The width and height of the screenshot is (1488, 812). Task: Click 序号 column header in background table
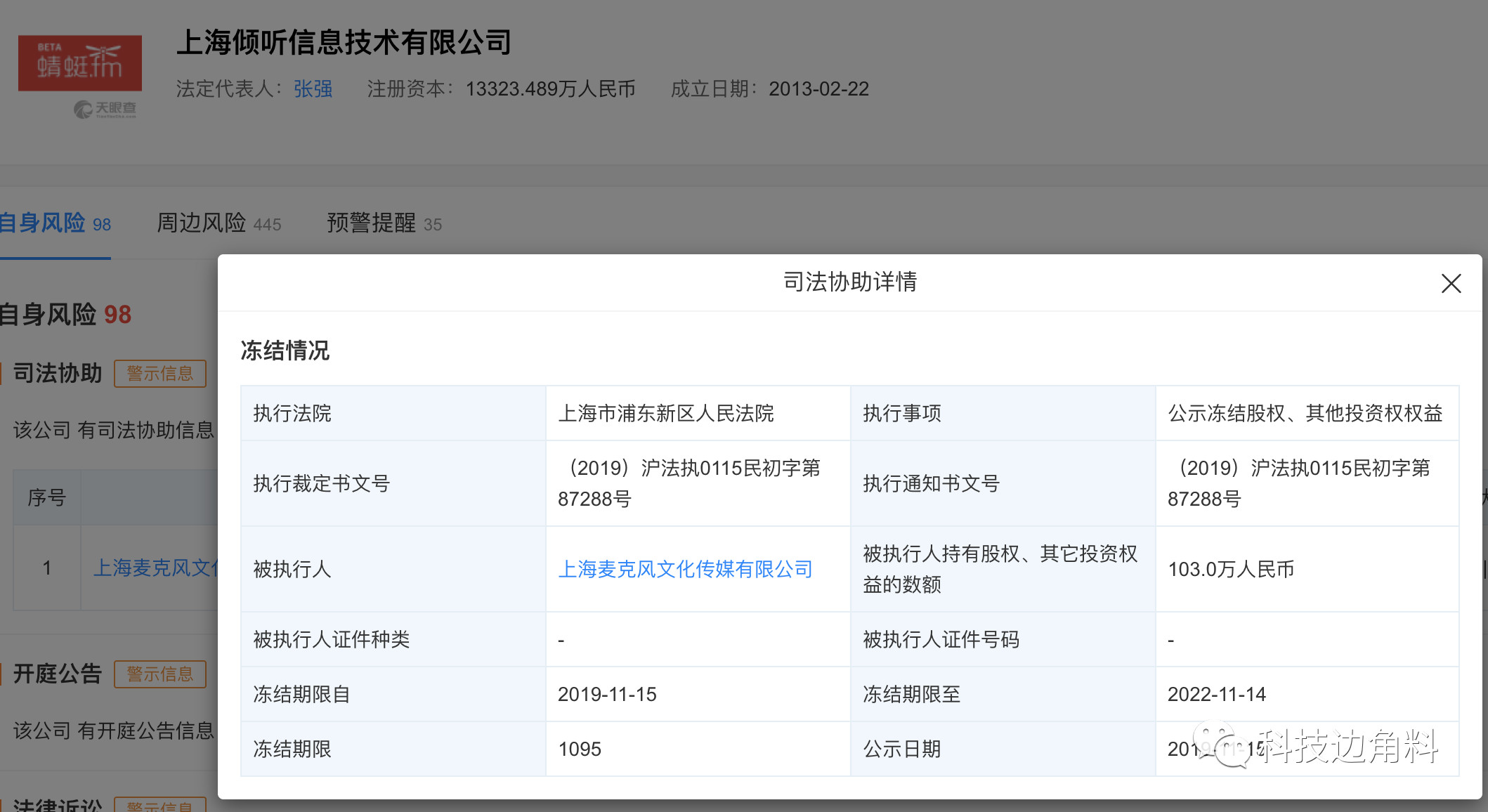click(47, 497)
